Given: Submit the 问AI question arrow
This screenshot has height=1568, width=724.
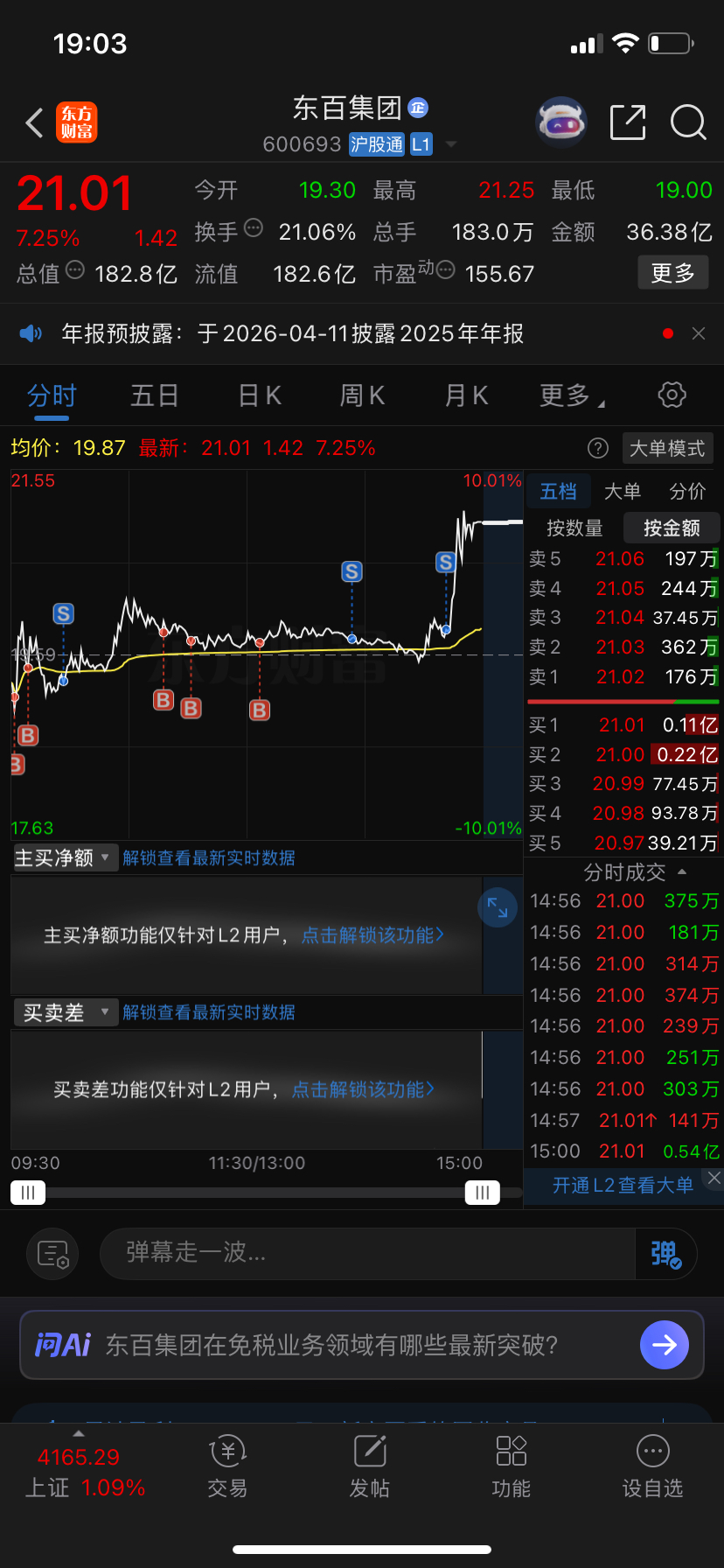Looking at the screenshot, I should click(x=665, y=1345).
